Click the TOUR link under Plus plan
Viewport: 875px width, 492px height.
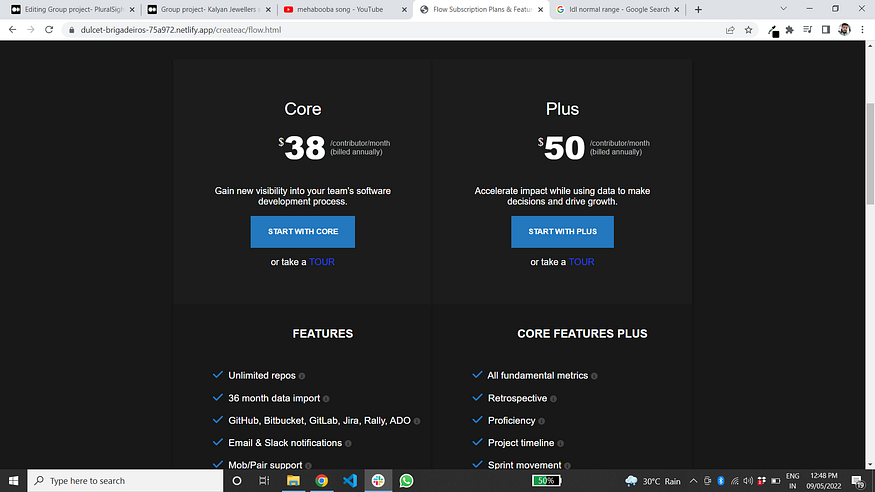(x=581, y=262)
